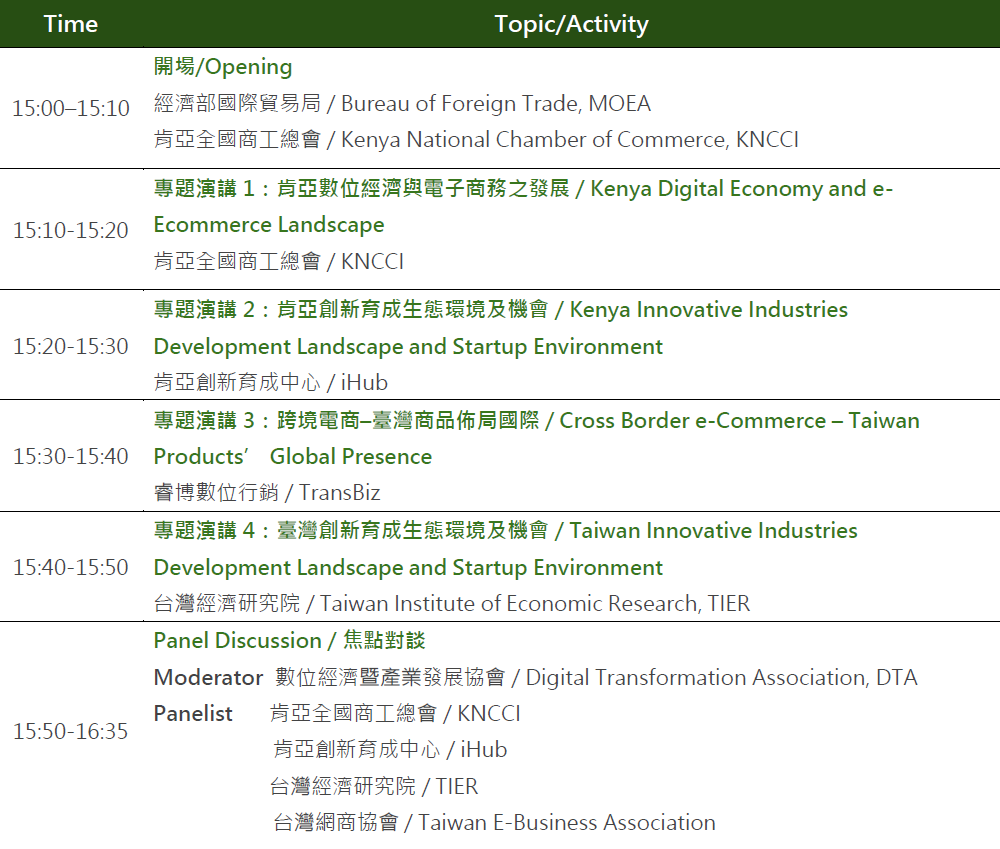Image resolution: width=1000 pixels, height=849 pixels.
Task: Click 肯亞創新育成中心 / iHub speaker under talk 2
Action: coord(270,383)
